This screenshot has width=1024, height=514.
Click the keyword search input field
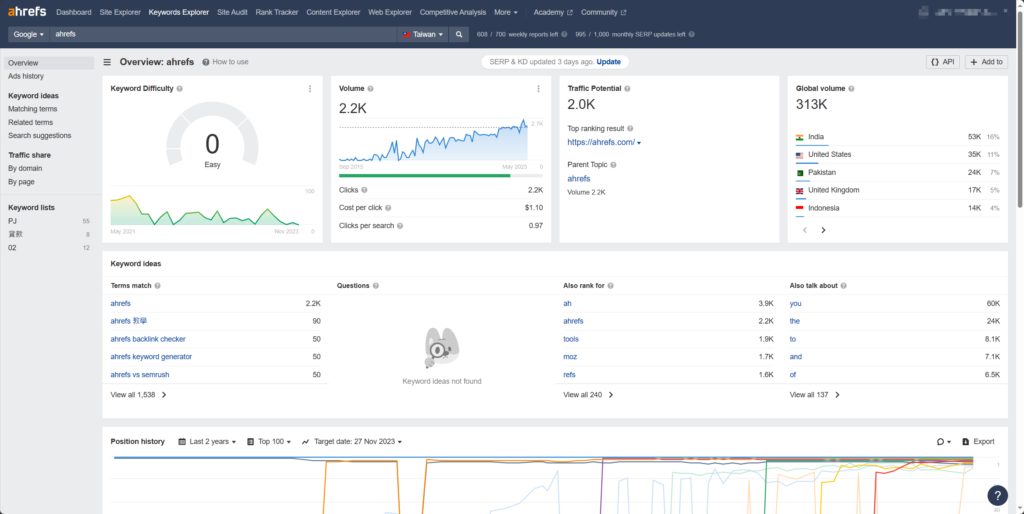(x=223, y=35)
